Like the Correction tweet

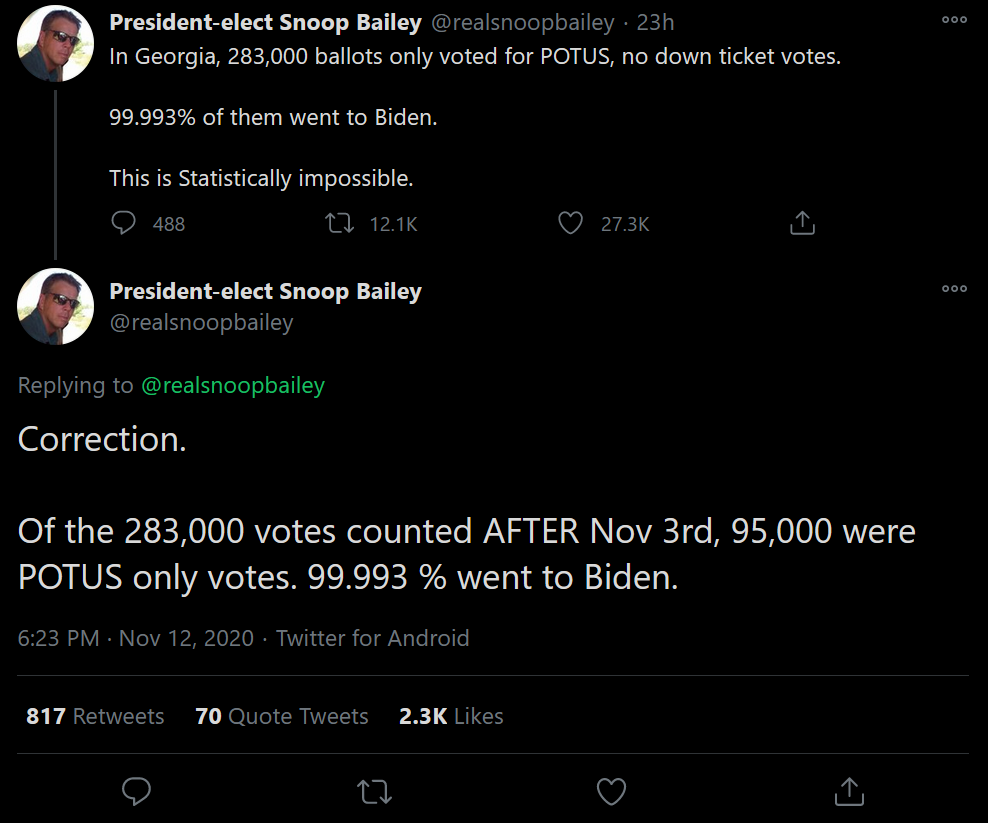point(611,791)
